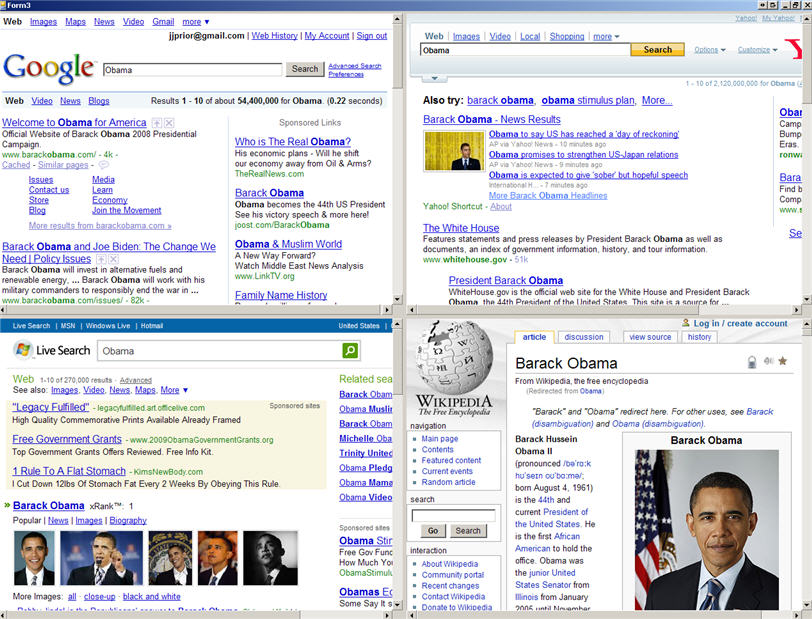This screenshot has height=619, width=812.
Task: Expand Google's 'more' dropdown menu
Action: point(193,21)
